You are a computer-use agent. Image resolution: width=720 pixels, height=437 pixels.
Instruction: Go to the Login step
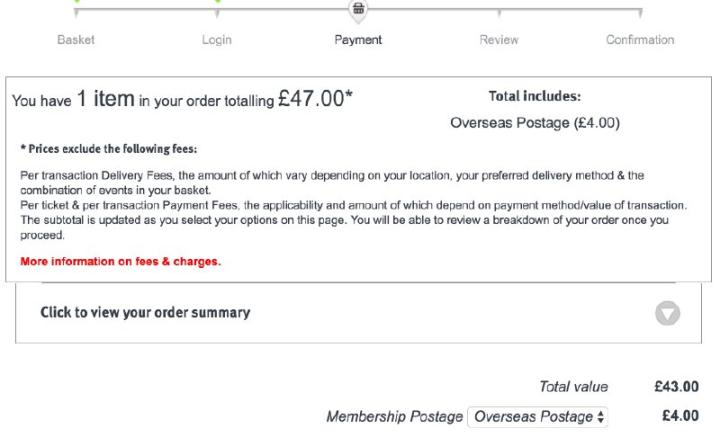click(217, 40)
